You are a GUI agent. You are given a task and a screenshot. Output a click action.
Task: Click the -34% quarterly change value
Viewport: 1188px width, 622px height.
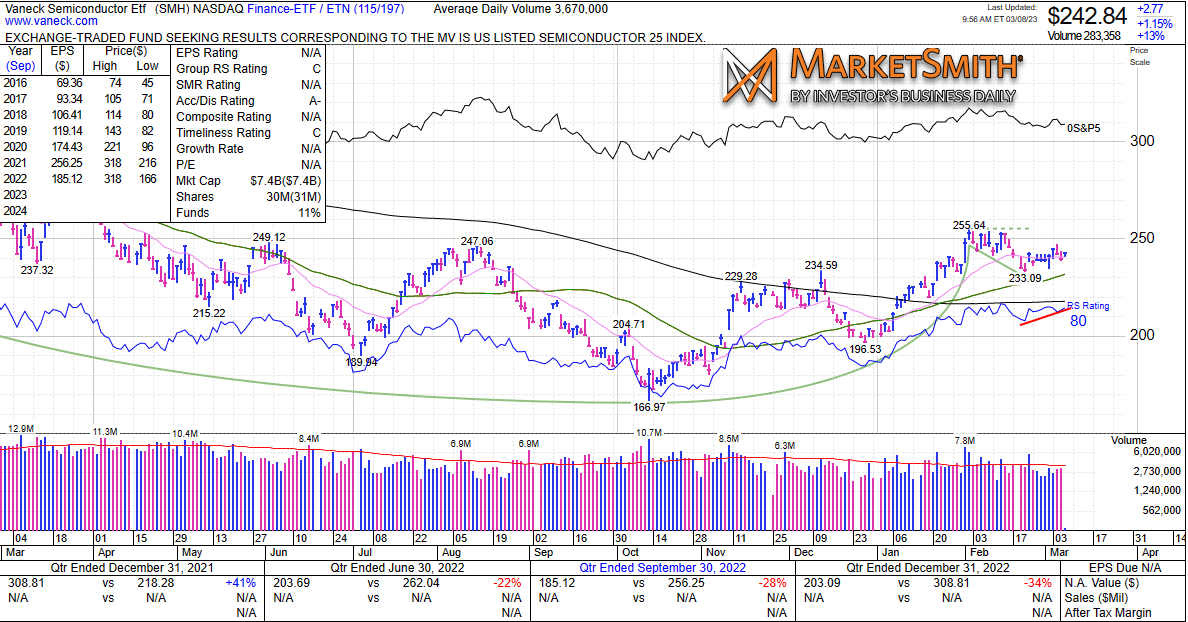tap(1037, 583)
